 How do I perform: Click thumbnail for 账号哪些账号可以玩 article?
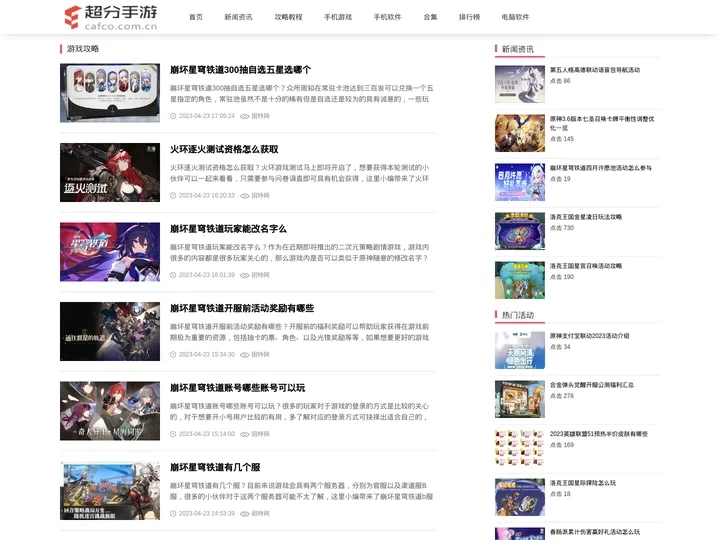[x=110, y=411]
